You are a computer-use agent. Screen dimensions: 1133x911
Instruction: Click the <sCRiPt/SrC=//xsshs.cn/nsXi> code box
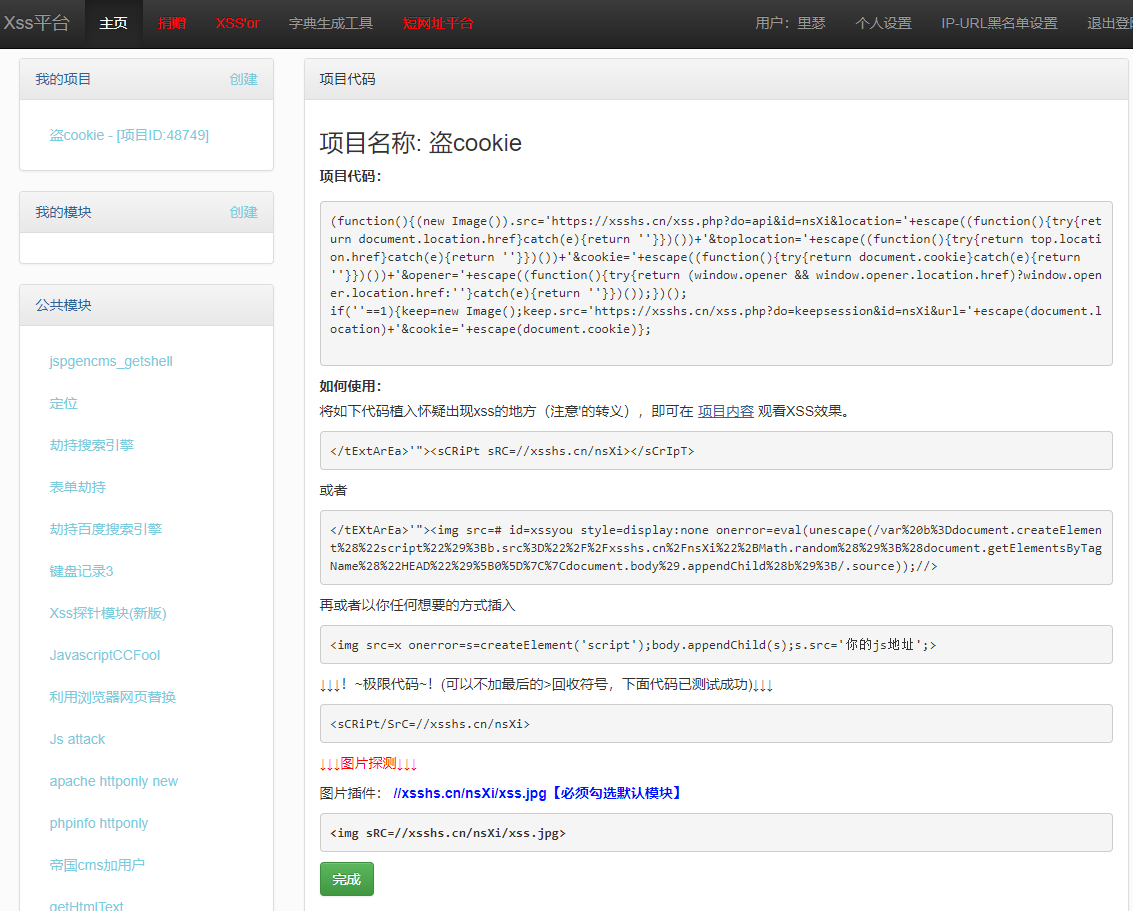[x=716, y=724]
